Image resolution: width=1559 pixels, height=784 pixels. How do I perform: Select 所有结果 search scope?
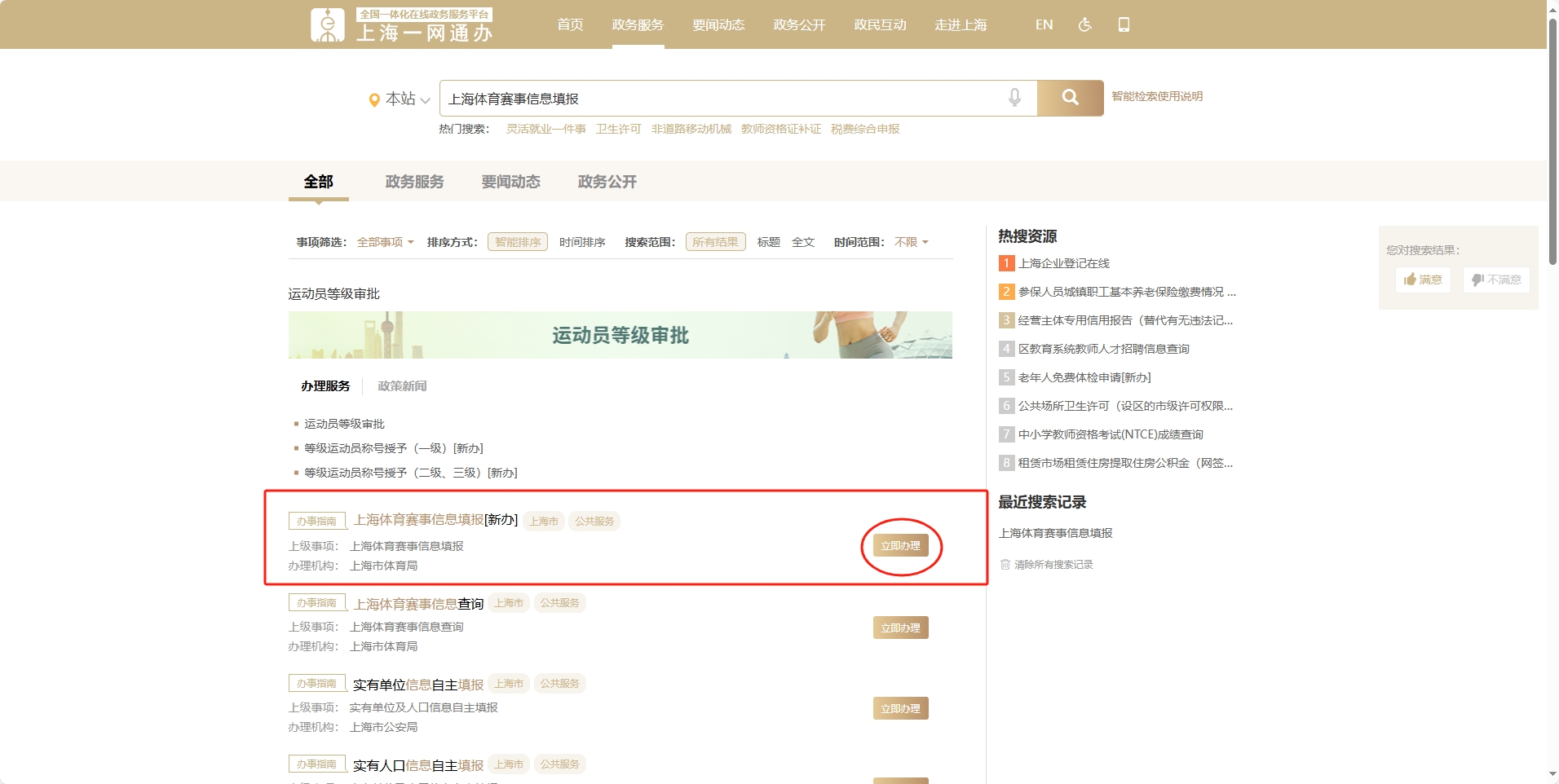pyautogui.click(x=715, y=242)
